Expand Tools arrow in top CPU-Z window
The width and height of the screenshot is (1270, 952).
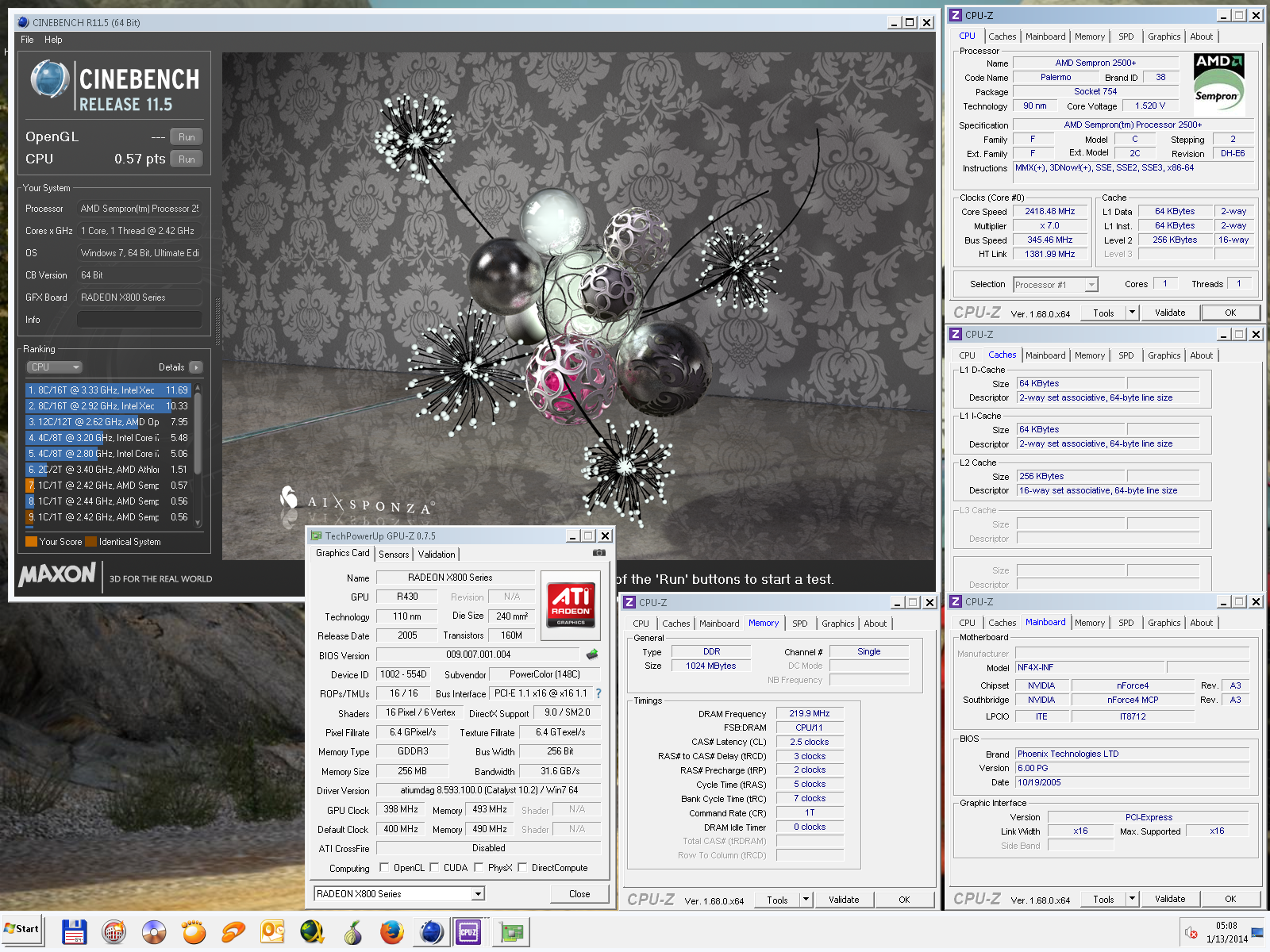[1133, 313]
